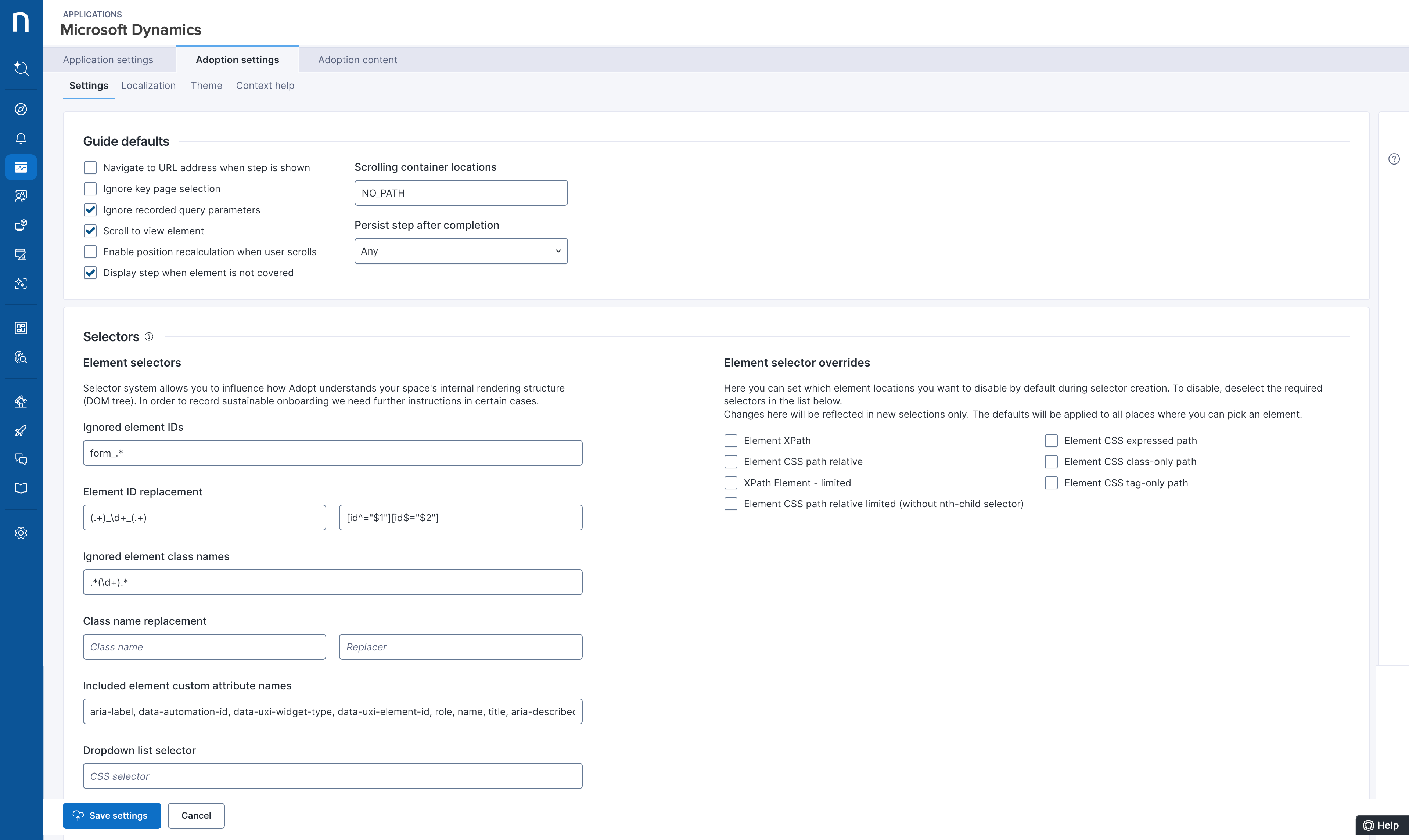Enable Navigate to URL address checkbox

(90, 167)
